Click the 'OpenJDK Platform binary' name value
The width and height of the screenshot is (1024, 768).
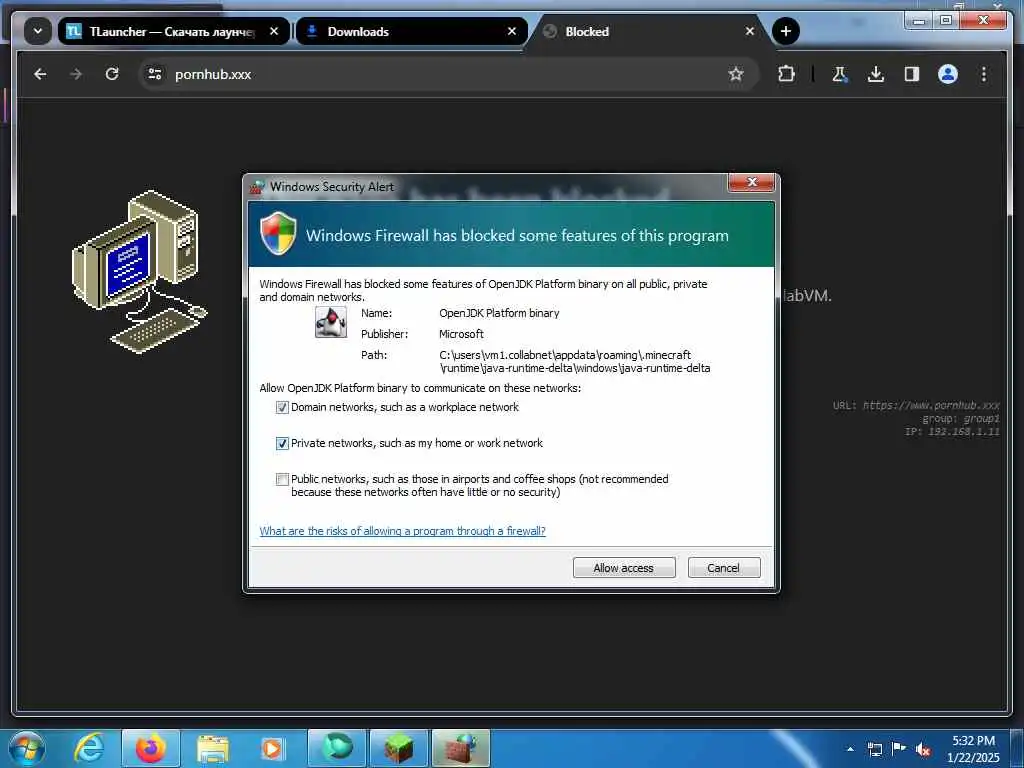click(x=499, y=313)
